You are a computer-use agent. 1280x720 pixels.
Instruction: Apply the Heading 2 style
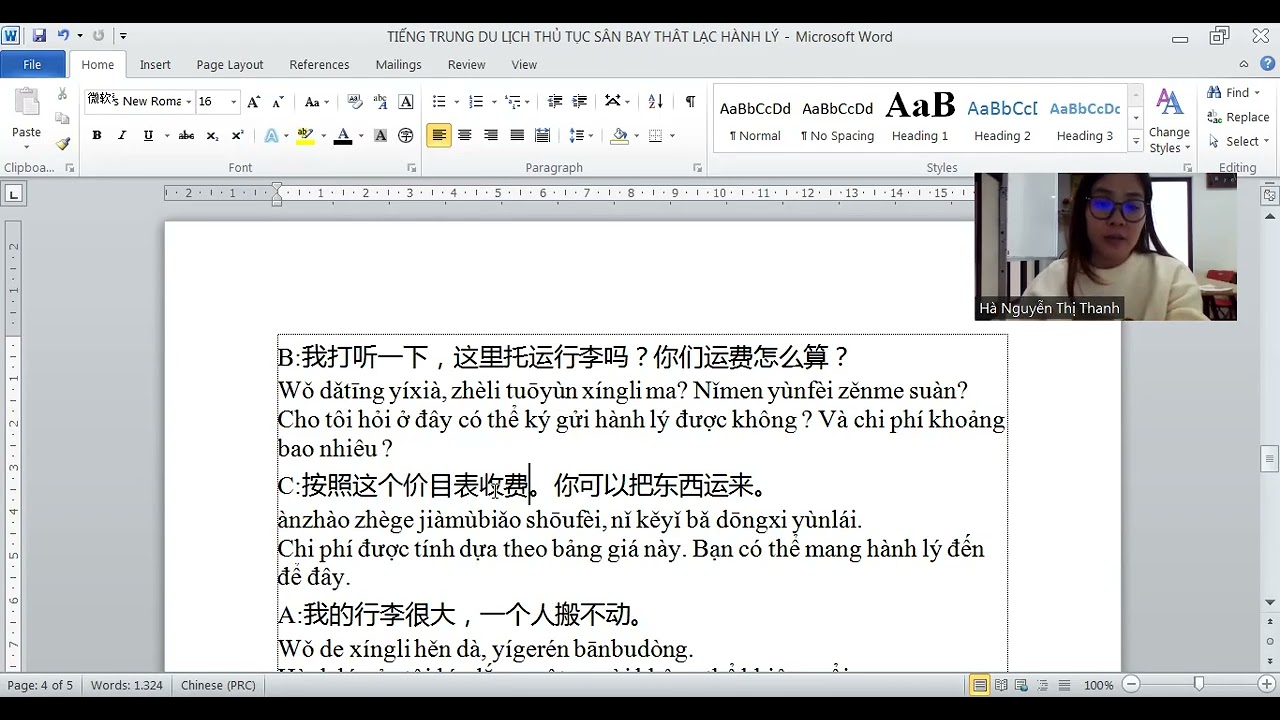click(x=1002, y=120)
